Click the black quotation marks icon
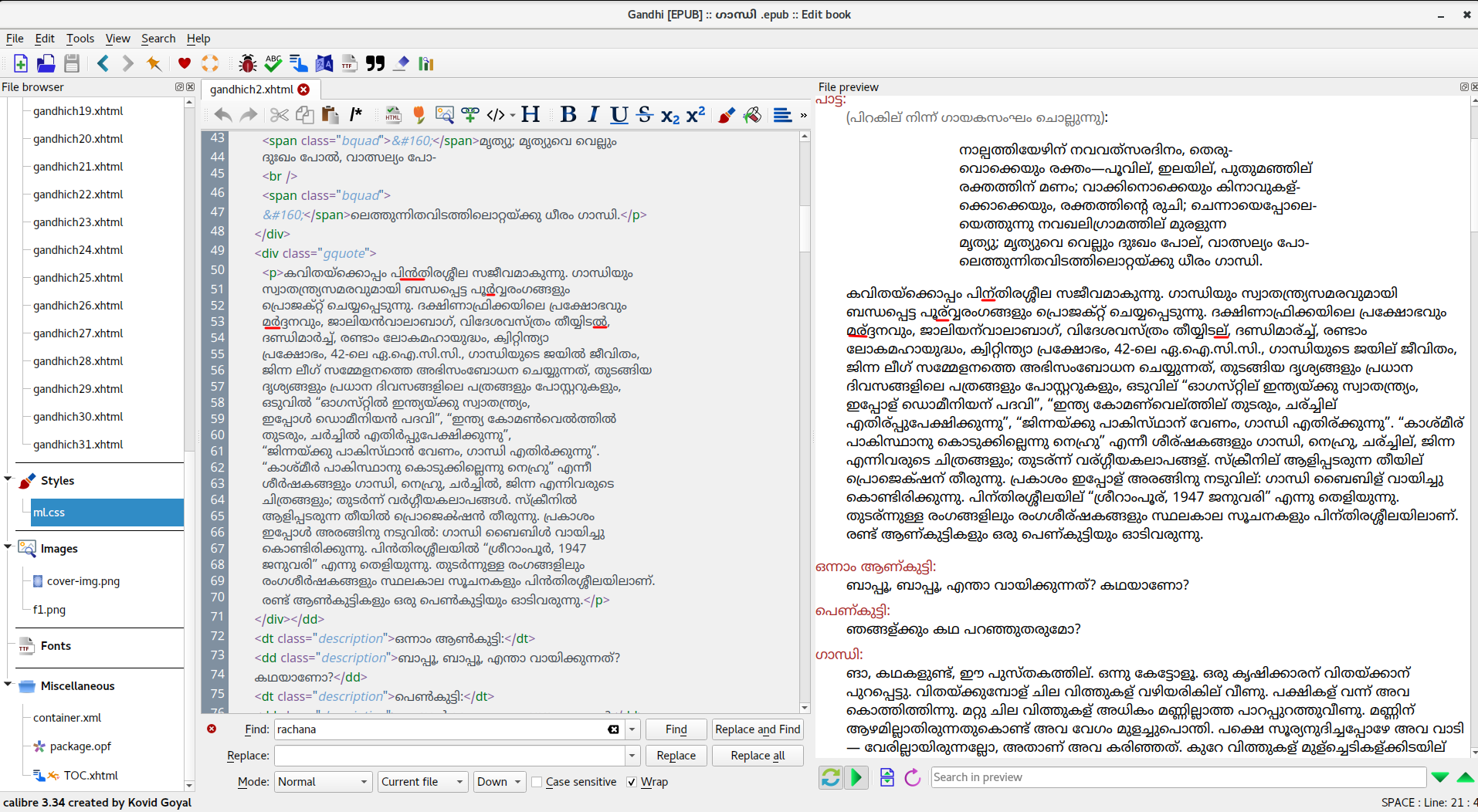The image size is (1478, 812). pyautogui.click(x=375, y=63)
